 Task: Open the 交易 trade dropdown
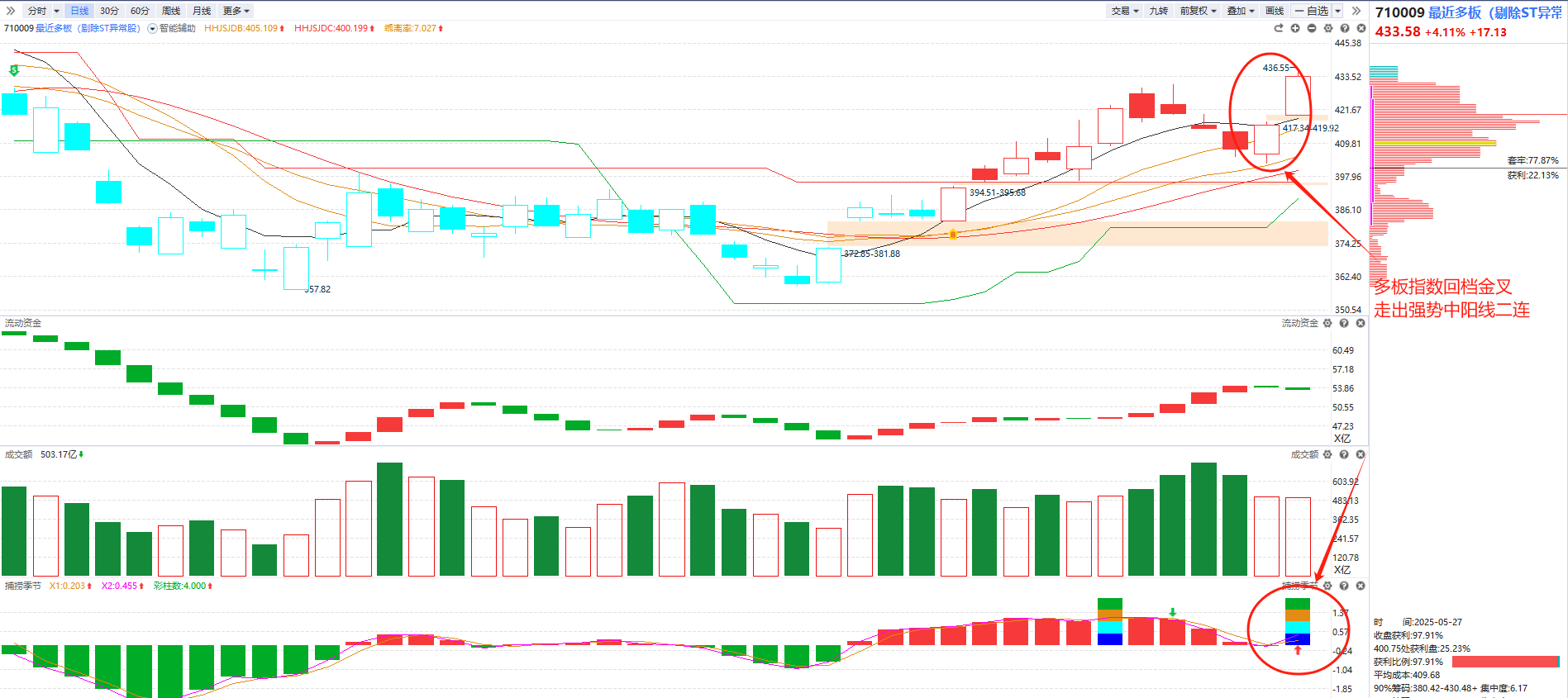1125,11
